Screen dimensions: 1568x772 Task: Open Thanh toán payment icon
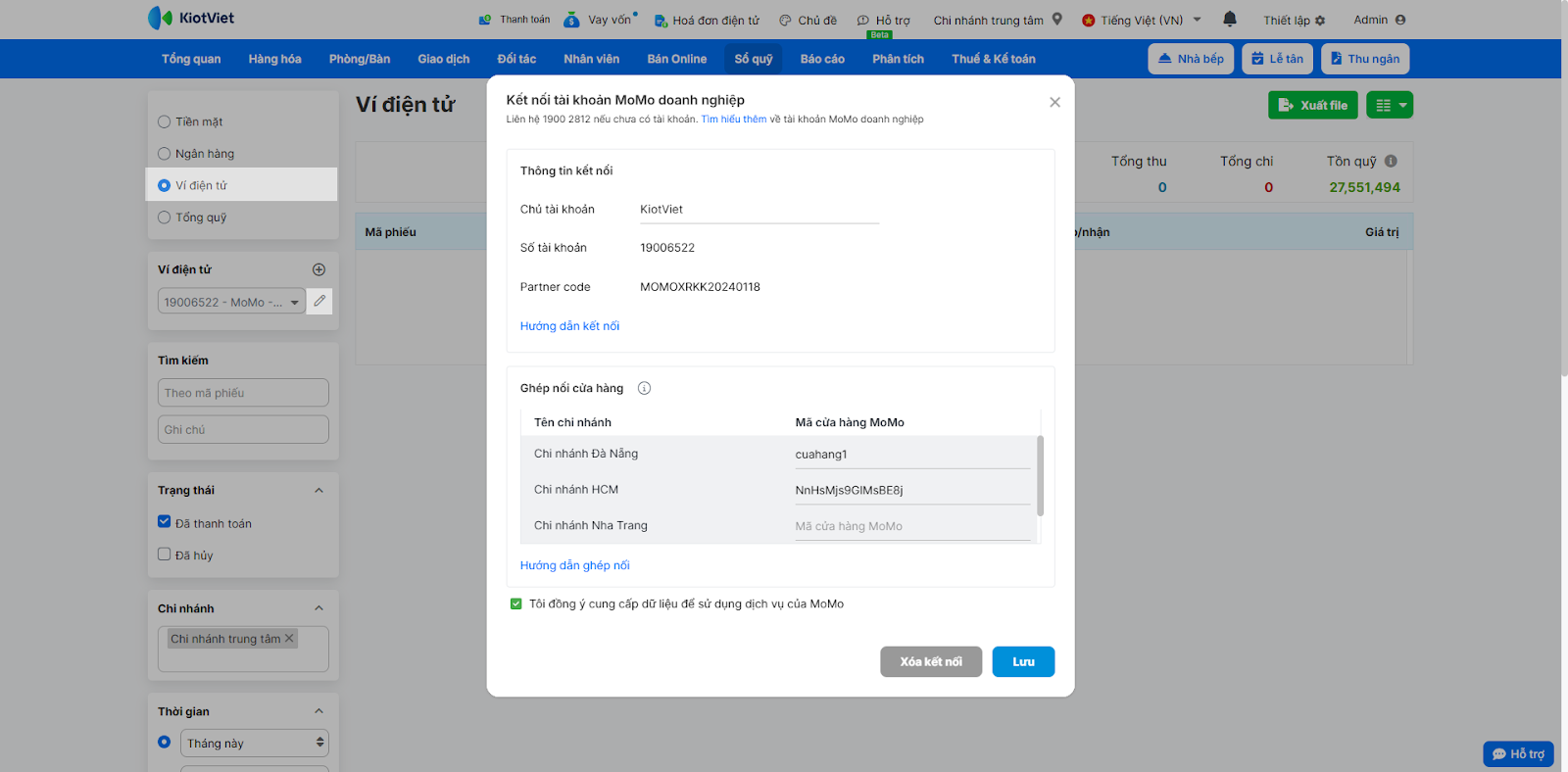pyautogui.click(x=484, y=20)
